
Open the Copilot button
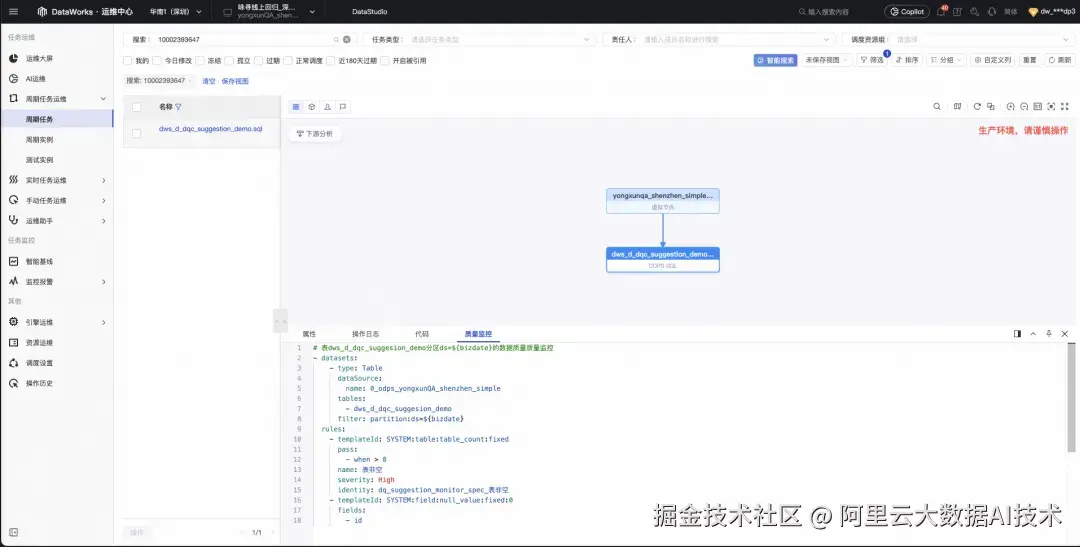[907, 12]
